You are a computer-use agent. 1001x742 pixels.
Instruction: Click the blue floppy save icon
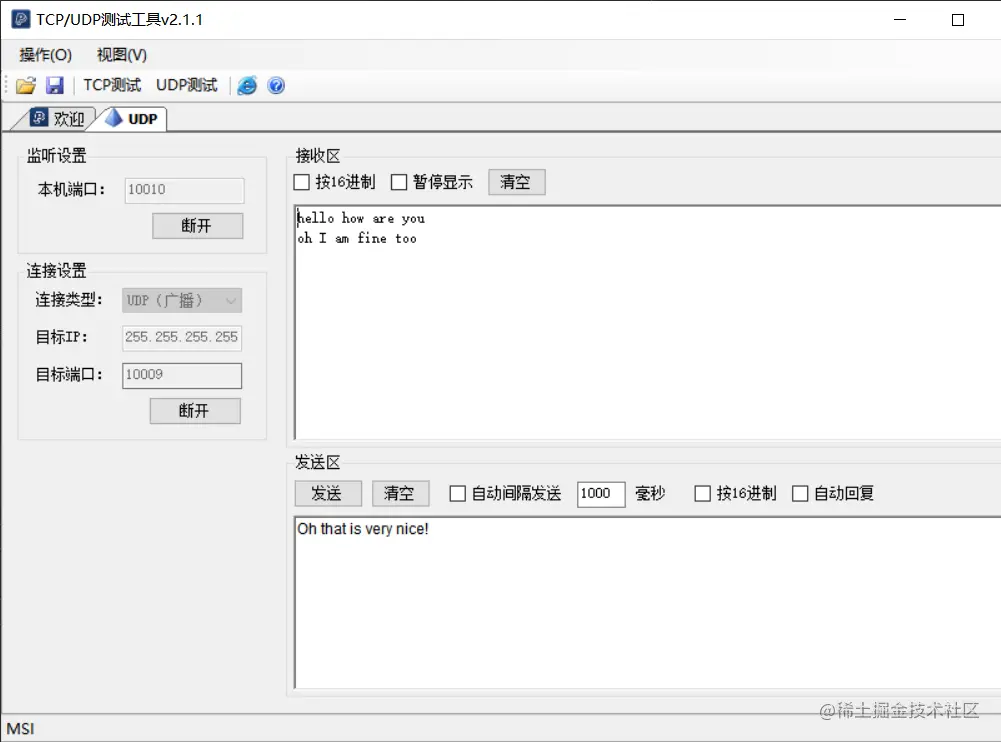click(55, 86)
